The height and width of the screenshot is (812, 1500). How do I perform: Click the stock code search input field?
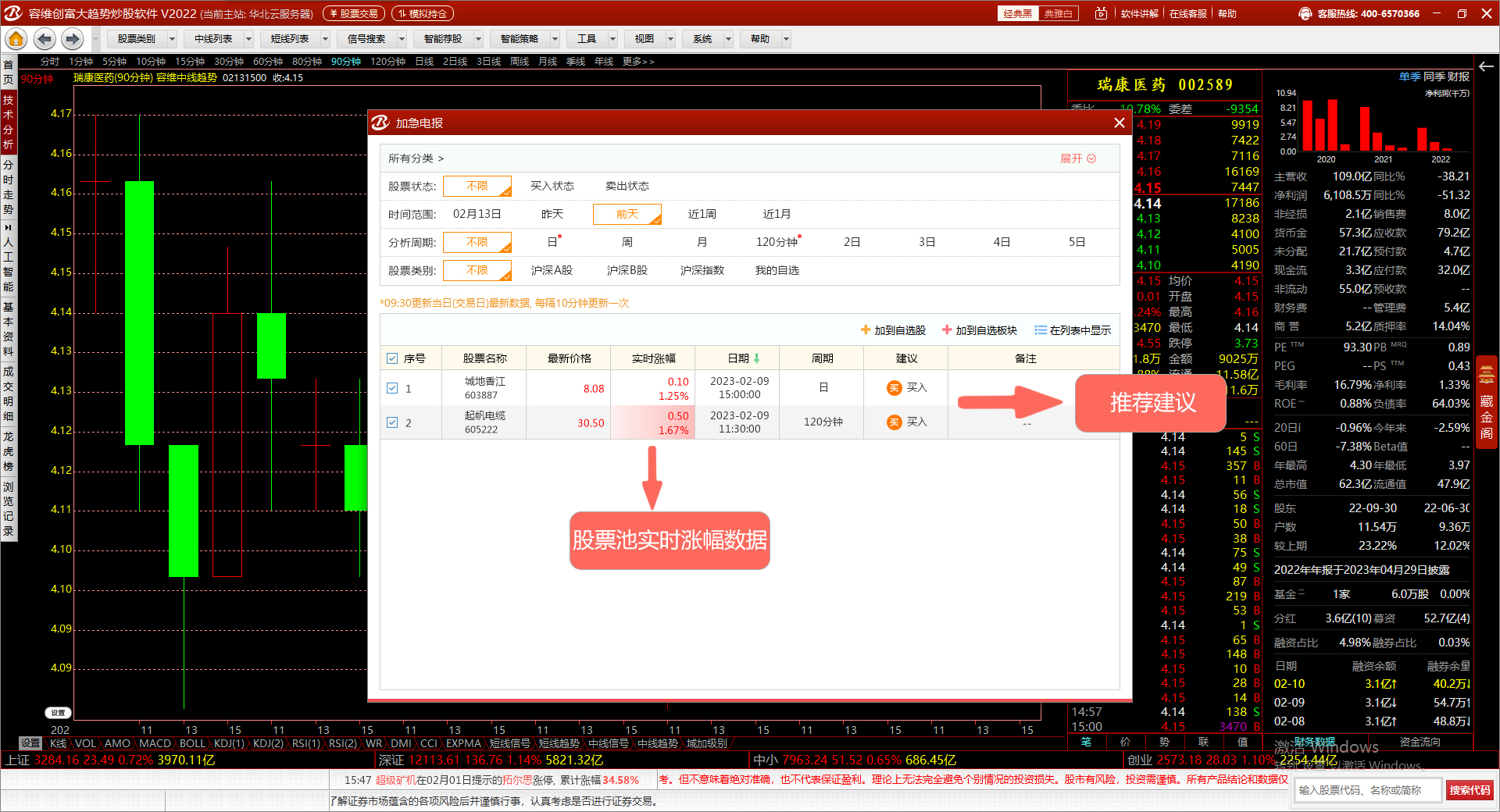(1368, 790)
